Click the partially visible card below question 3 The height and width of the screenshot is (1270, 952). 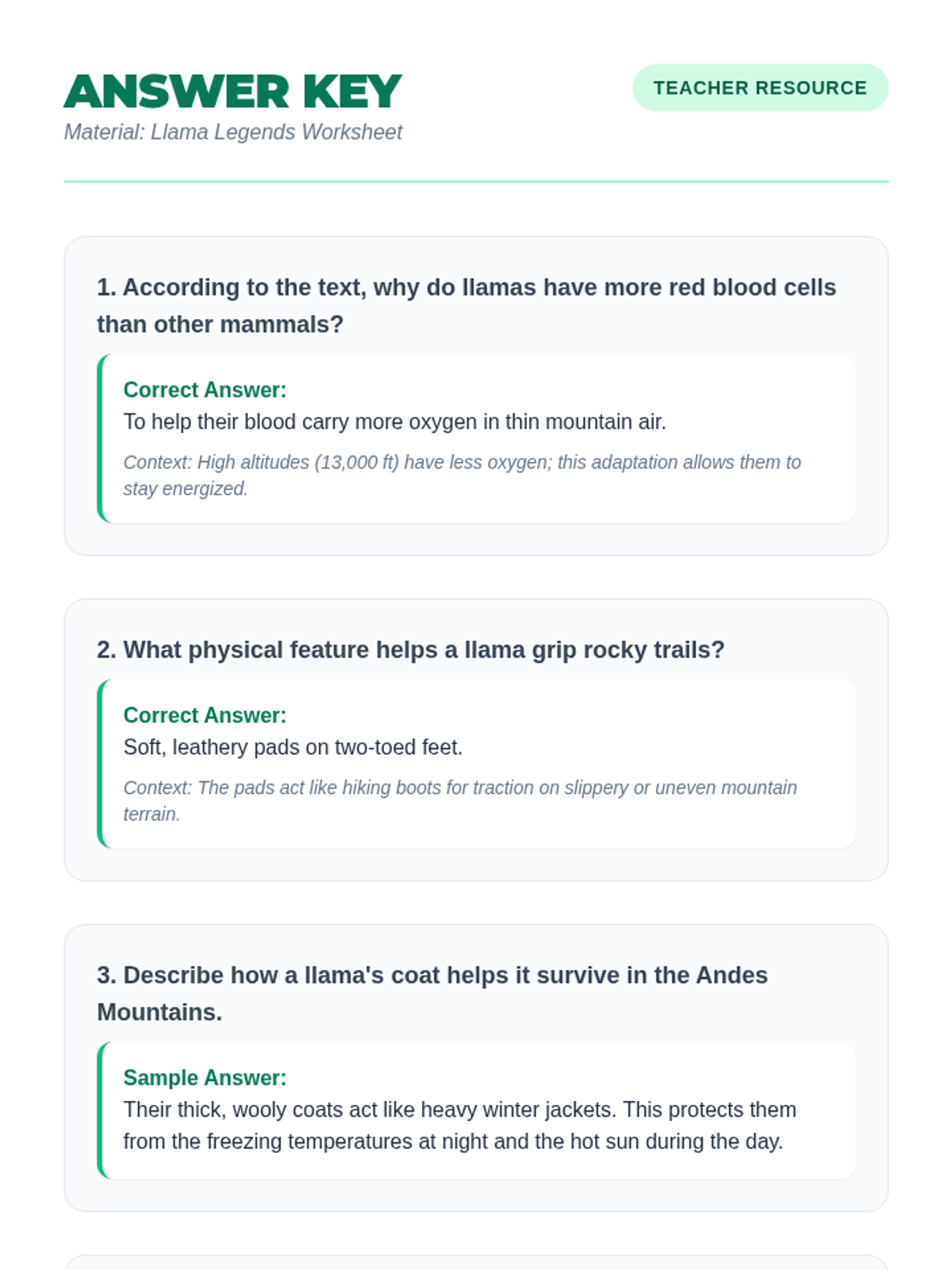[x=476, y=1263]
